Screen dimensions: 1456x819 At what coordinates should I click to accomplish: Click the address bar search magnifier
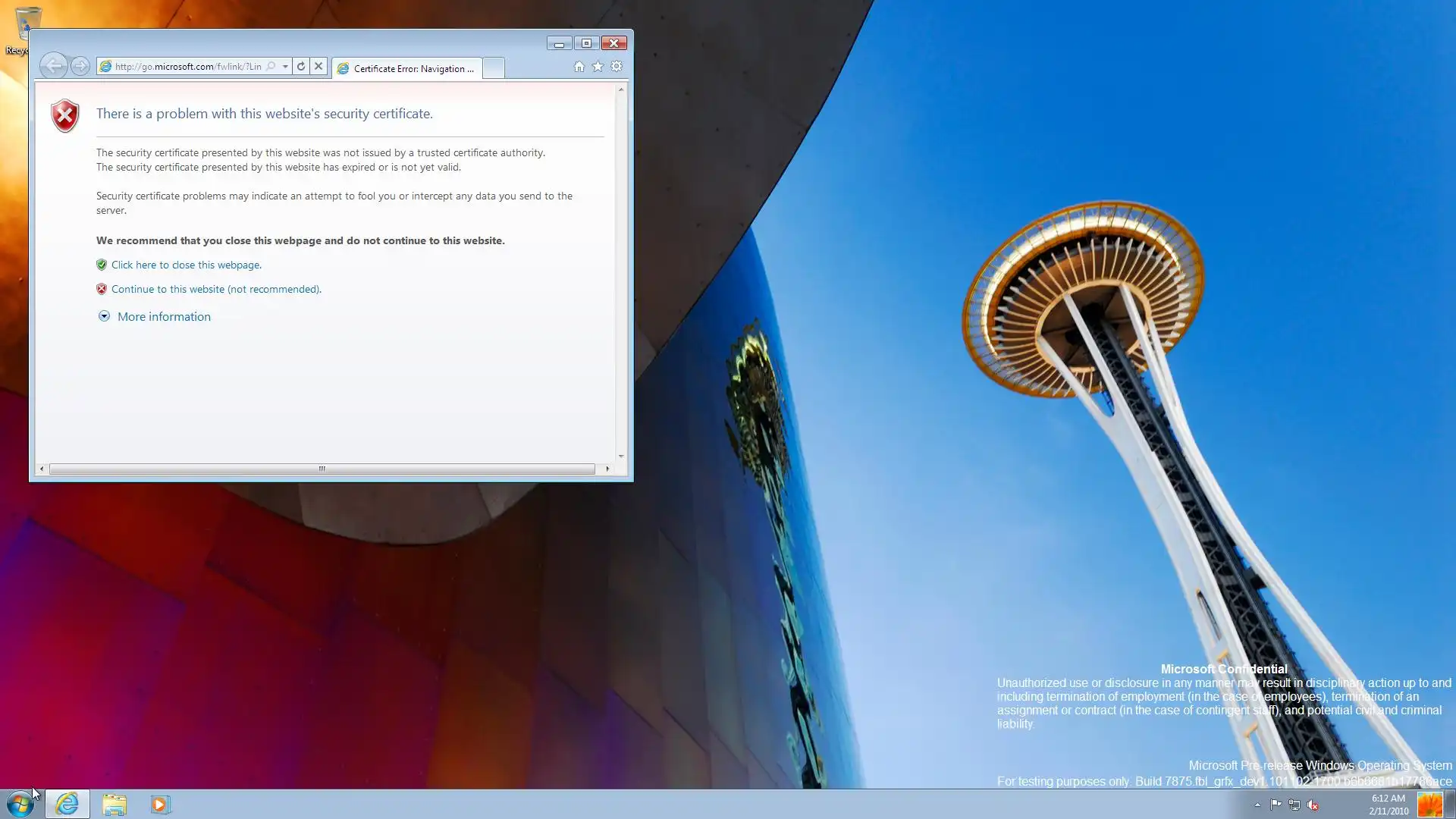[x=271, y=66]
